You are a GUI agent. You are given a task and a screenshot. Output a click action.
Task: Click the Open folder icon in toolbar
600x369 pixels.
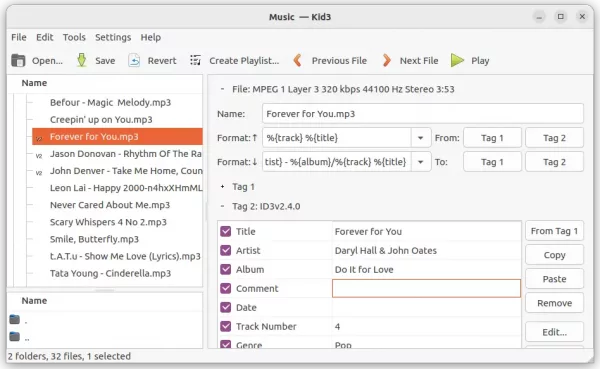point(18,60)
